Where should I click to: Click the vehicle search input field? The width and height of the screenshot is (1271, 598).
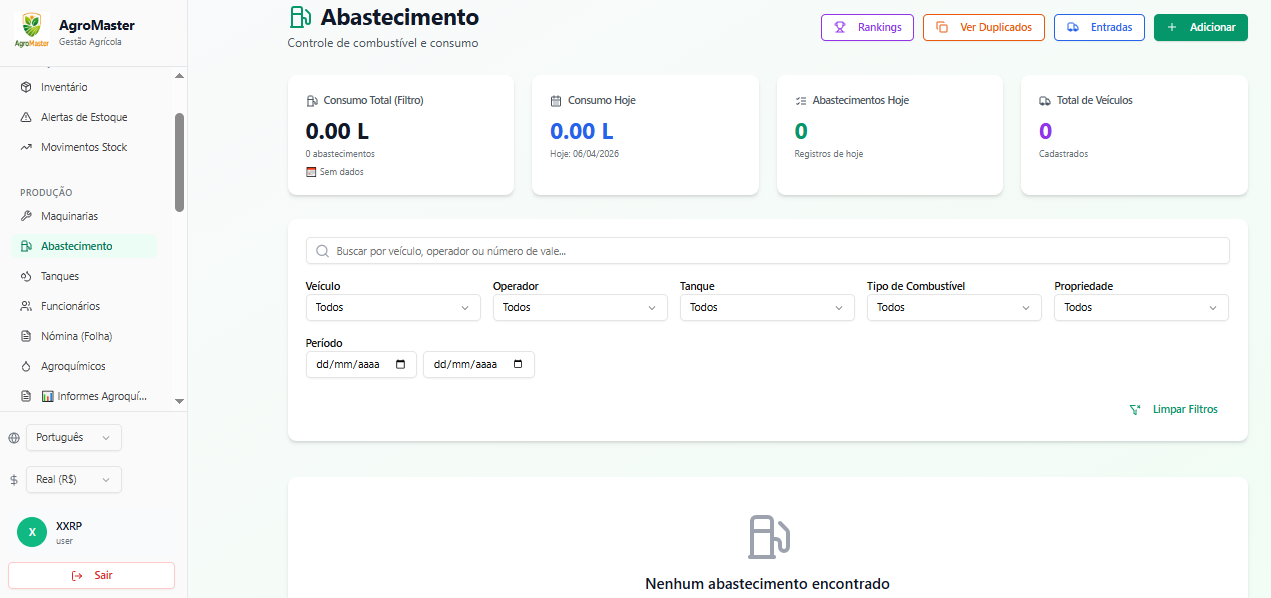767,251
